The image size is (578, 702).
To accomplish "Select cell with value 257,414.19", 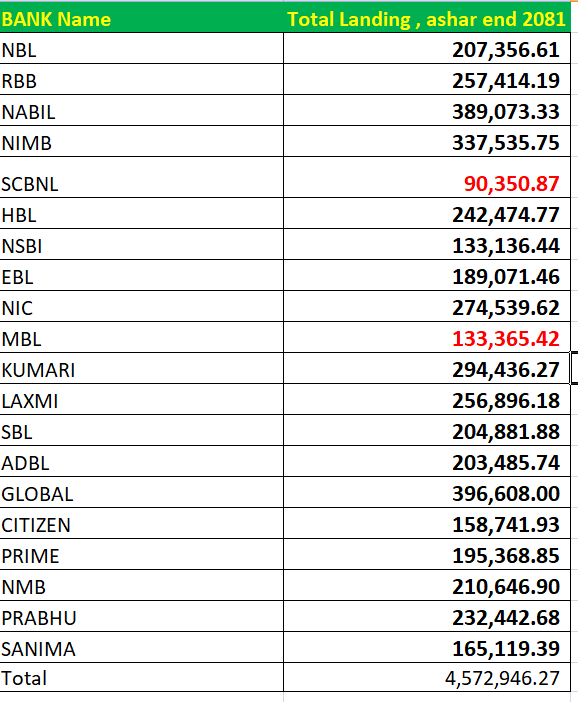I will [427, 79].
